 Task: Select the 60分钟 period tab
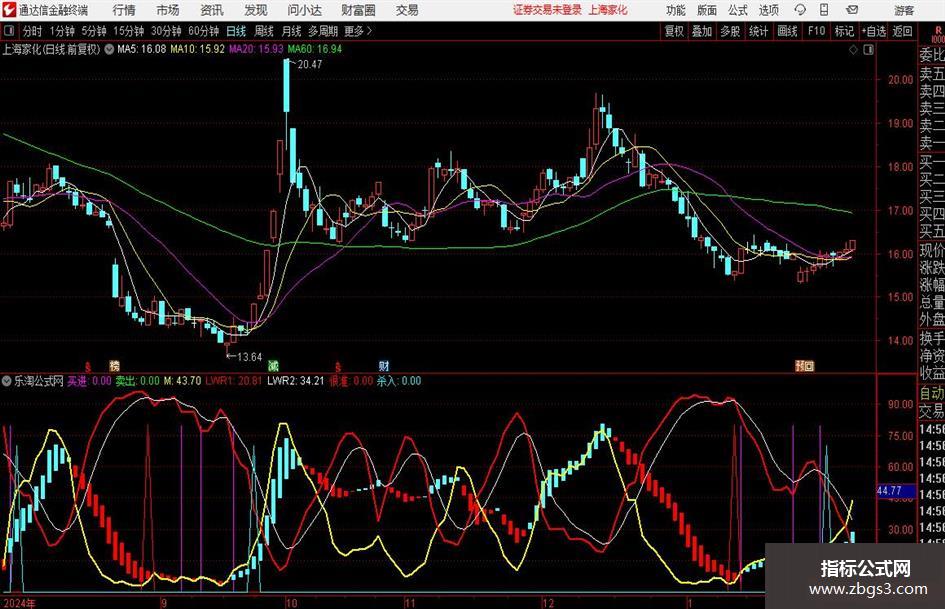[203, 31]
